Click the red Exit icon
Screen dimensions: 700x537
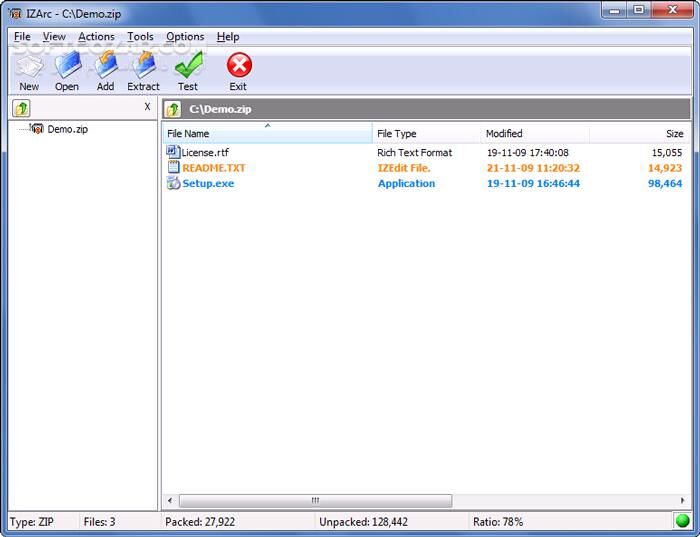[238, 68]
